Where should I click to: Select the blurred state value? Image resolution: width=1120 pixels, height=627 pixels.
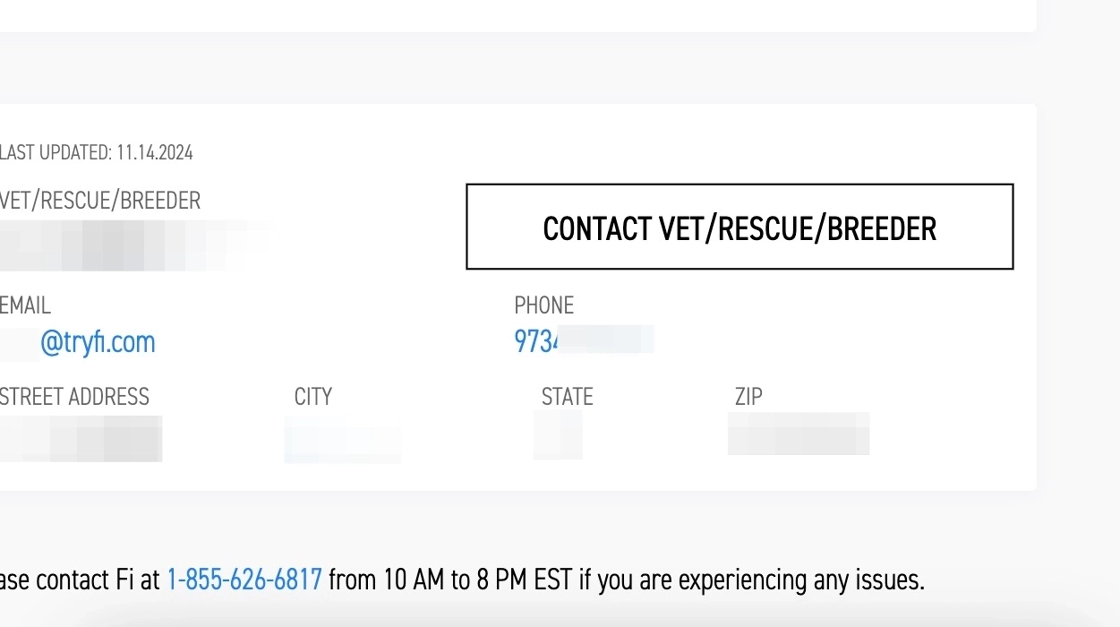pyautogui.click(x=558, y=435)
